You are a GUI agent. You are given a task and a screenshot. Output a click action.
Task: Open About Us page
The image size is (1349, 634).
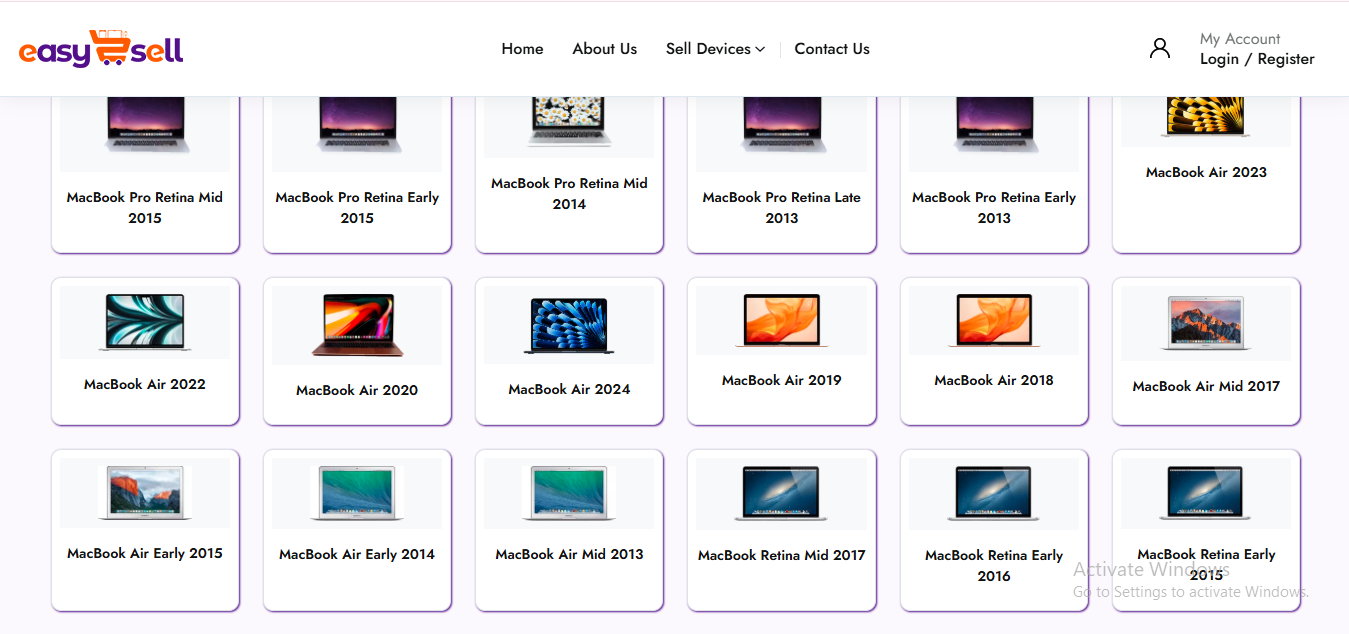click(604, 49)
